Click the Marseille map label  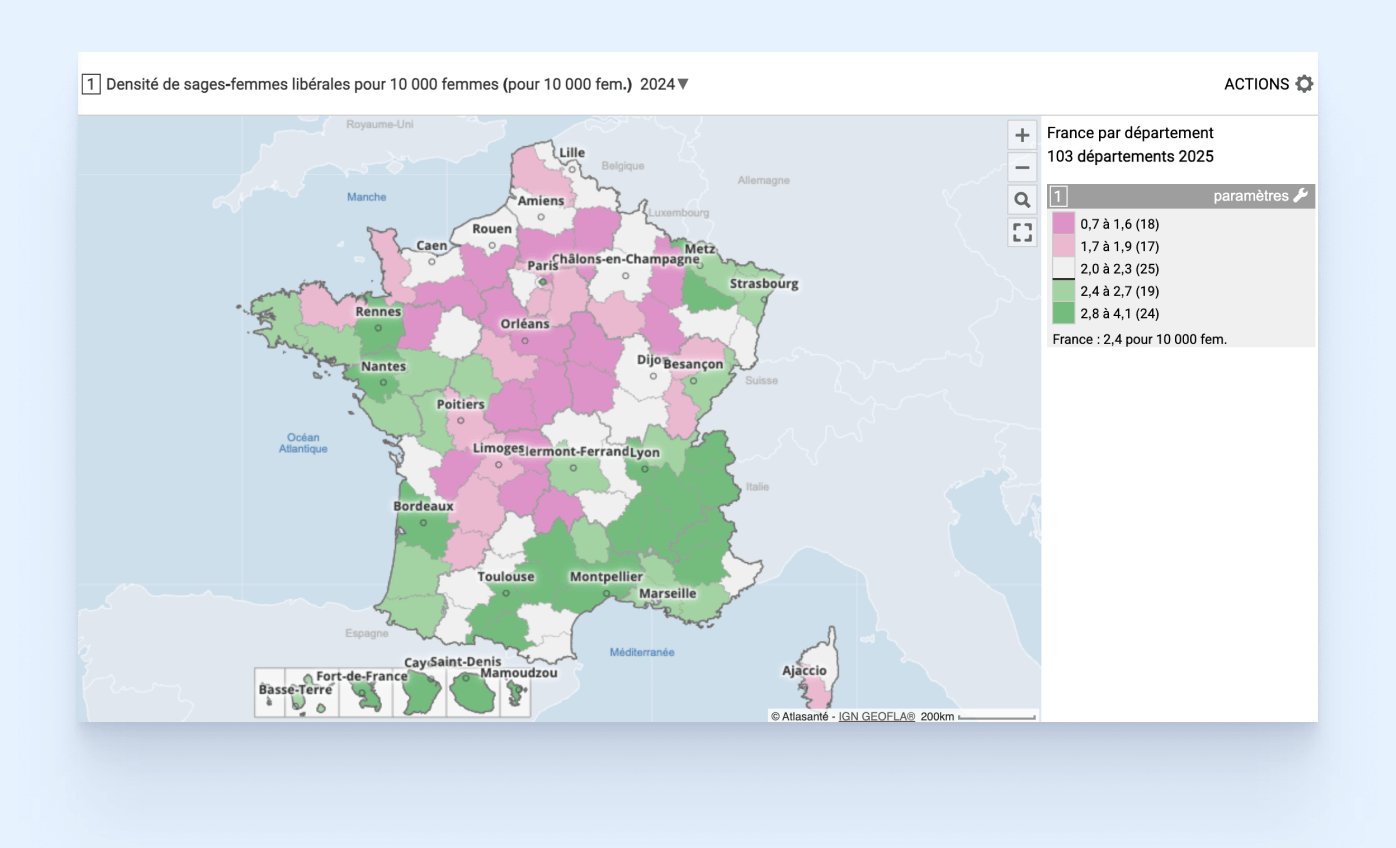pos(668,593)
